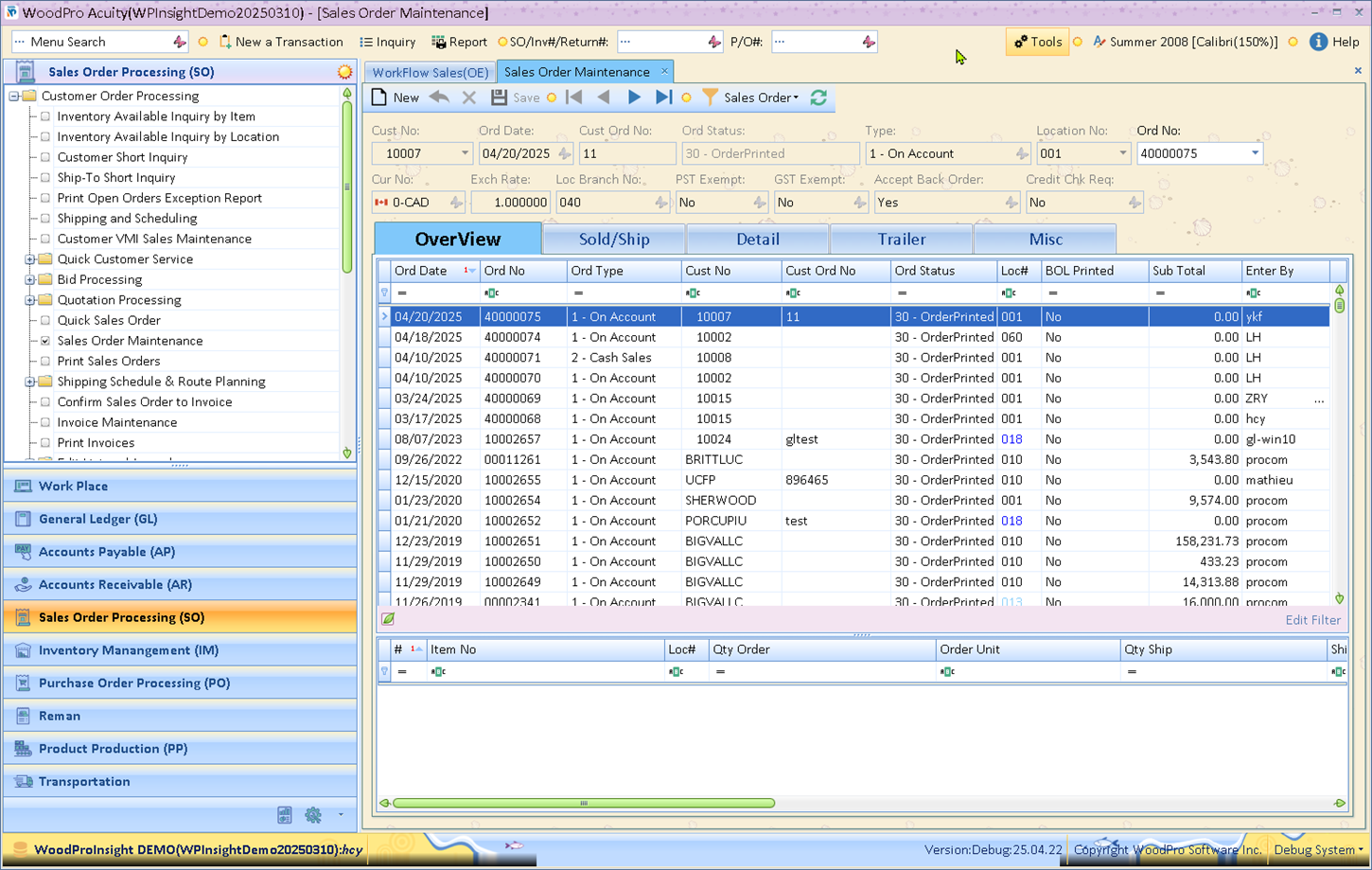Open the Ord No dropdown
1372x870 pixels.
[1255, 153]
